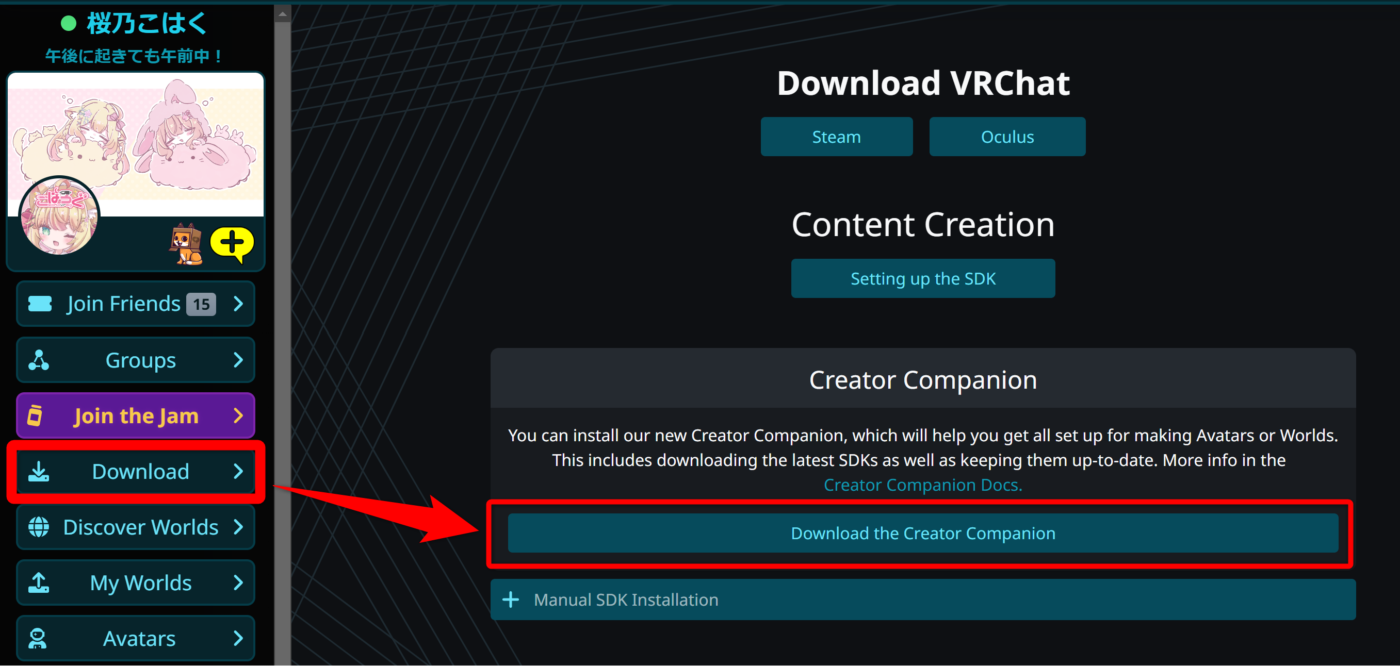
Task: Open the Avatars chevron arrow
Action: (x=238, y=639)
